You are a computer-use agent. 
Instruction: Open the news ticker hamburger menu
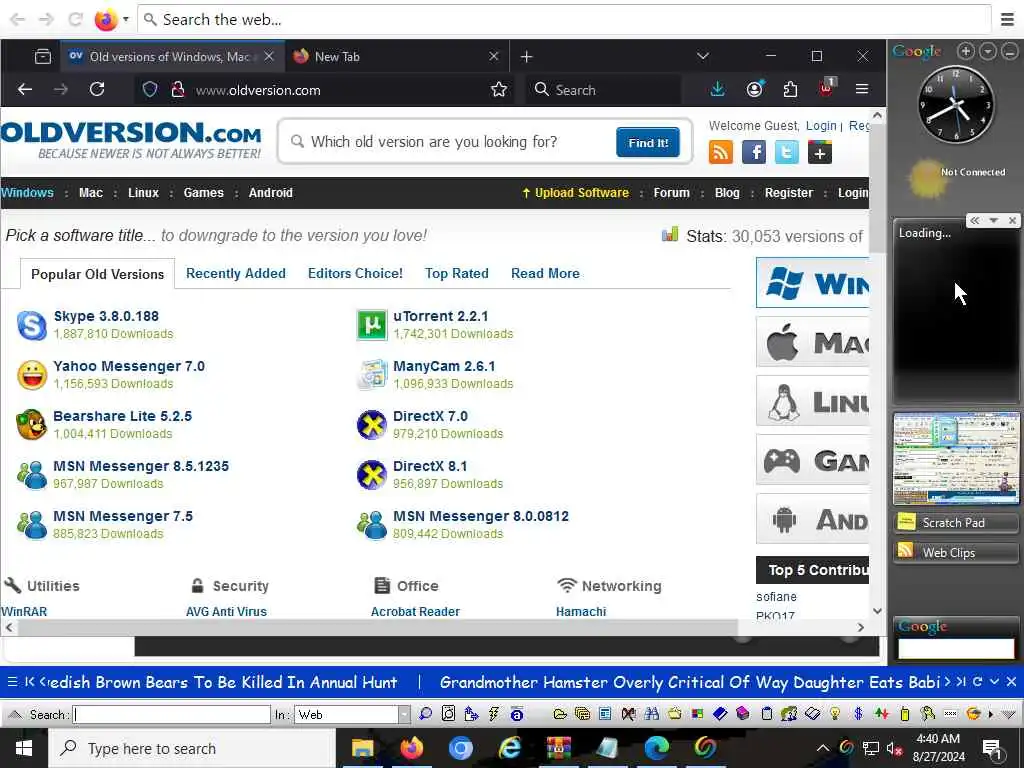pos(12,682)
